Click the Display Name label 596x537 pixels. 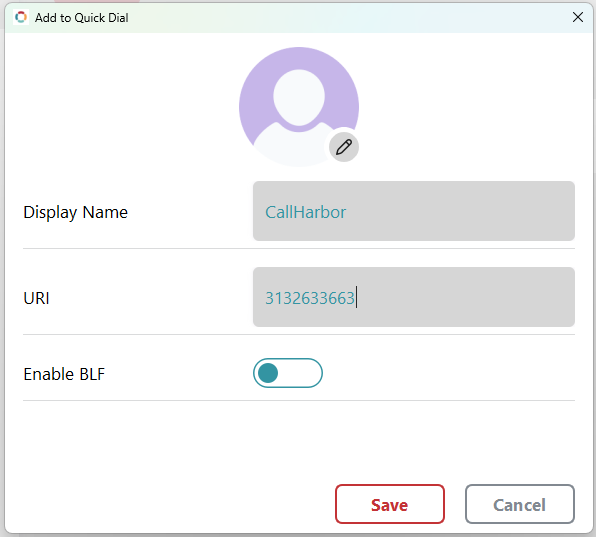pos(75,212)
